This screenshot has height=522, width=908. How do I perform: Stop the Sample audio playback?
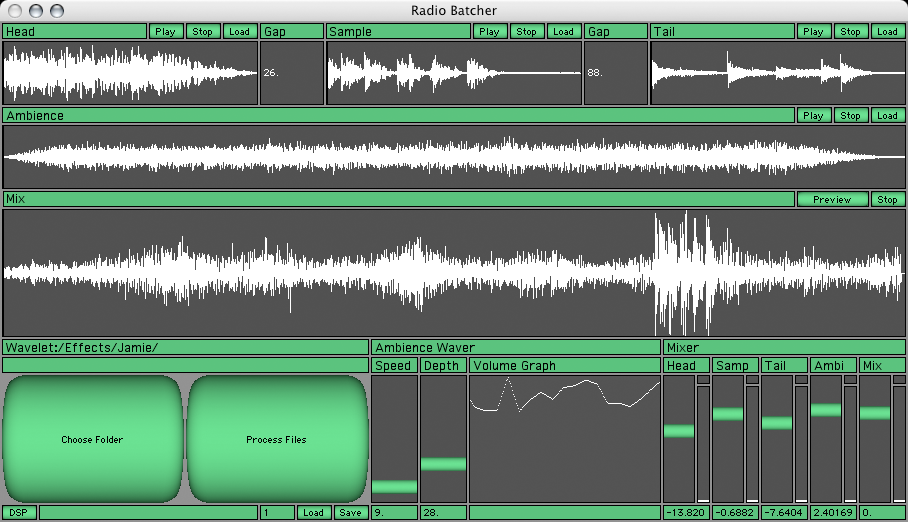pos(526,31)
